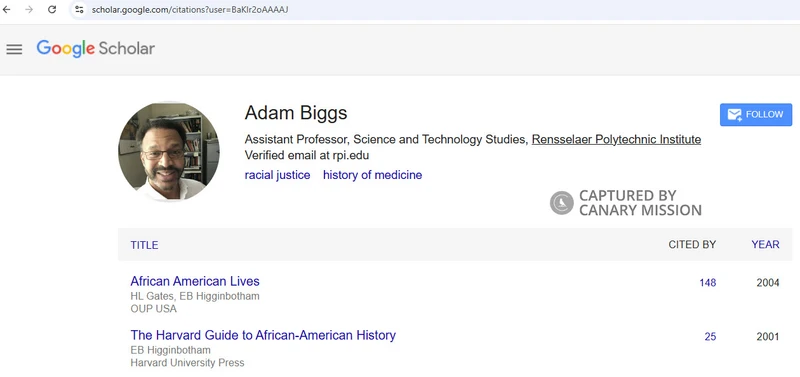Click the Cited By column header
This screenshot has width=800, height=377.
tap(692, 244)
